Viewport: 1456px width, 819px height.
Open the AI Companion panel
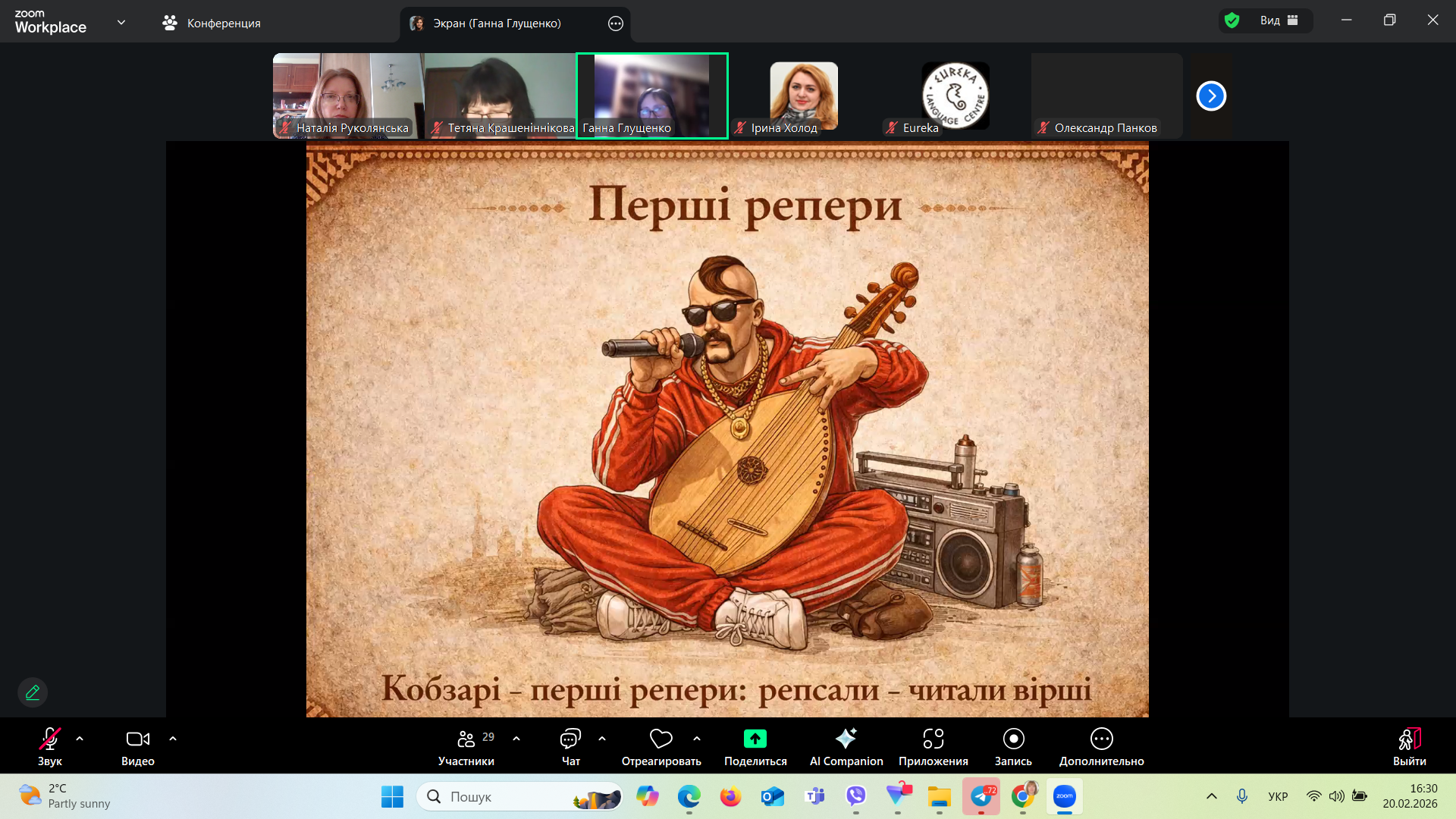[x=846, y=746]
